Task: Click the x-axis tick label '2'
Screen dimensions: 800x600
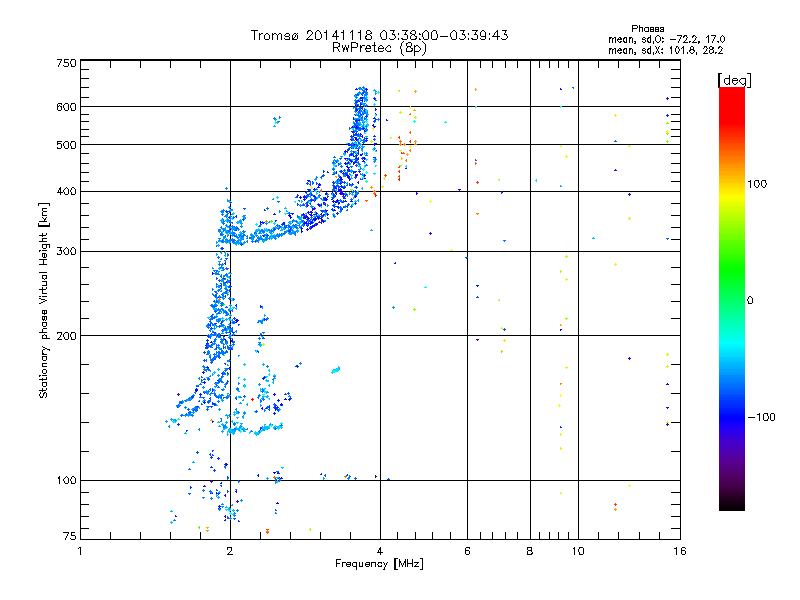Action: (230, 551)
